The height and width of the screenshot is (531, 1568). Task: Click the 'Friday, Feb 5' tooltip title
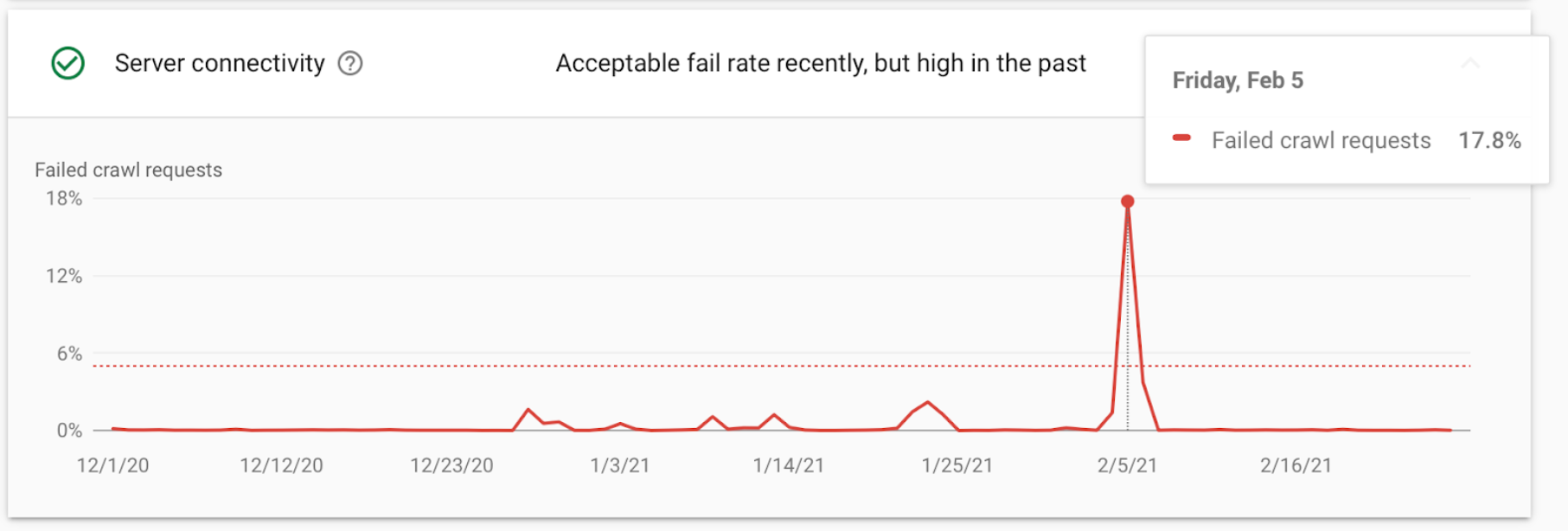(x=1238, y=80)
